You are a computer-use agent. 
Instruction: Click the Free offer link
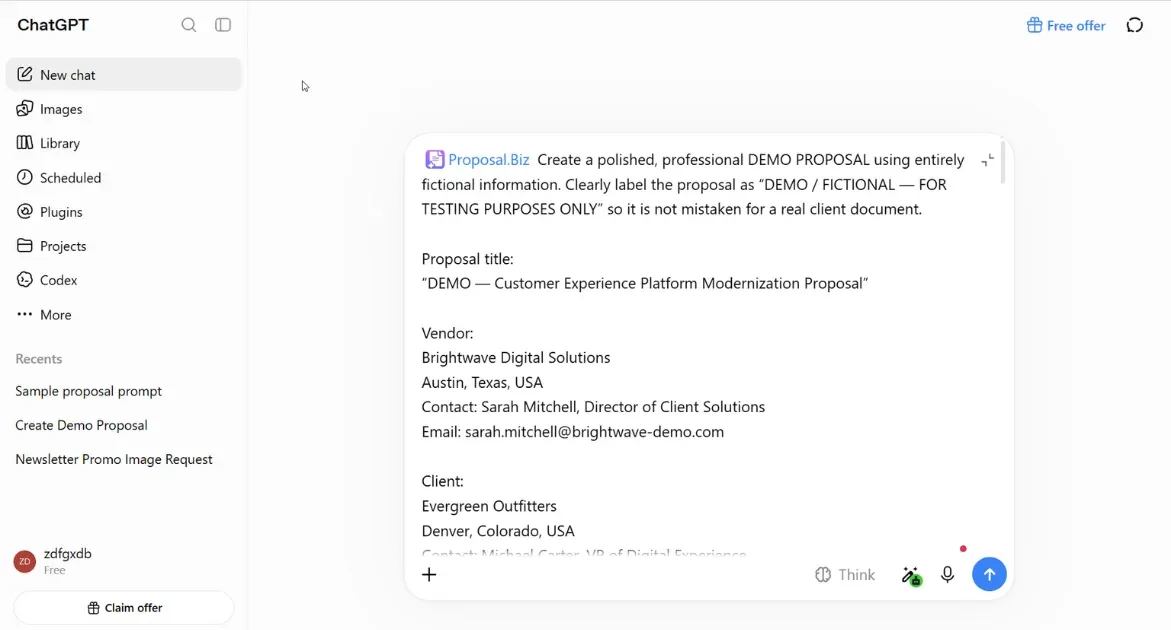1066,25
